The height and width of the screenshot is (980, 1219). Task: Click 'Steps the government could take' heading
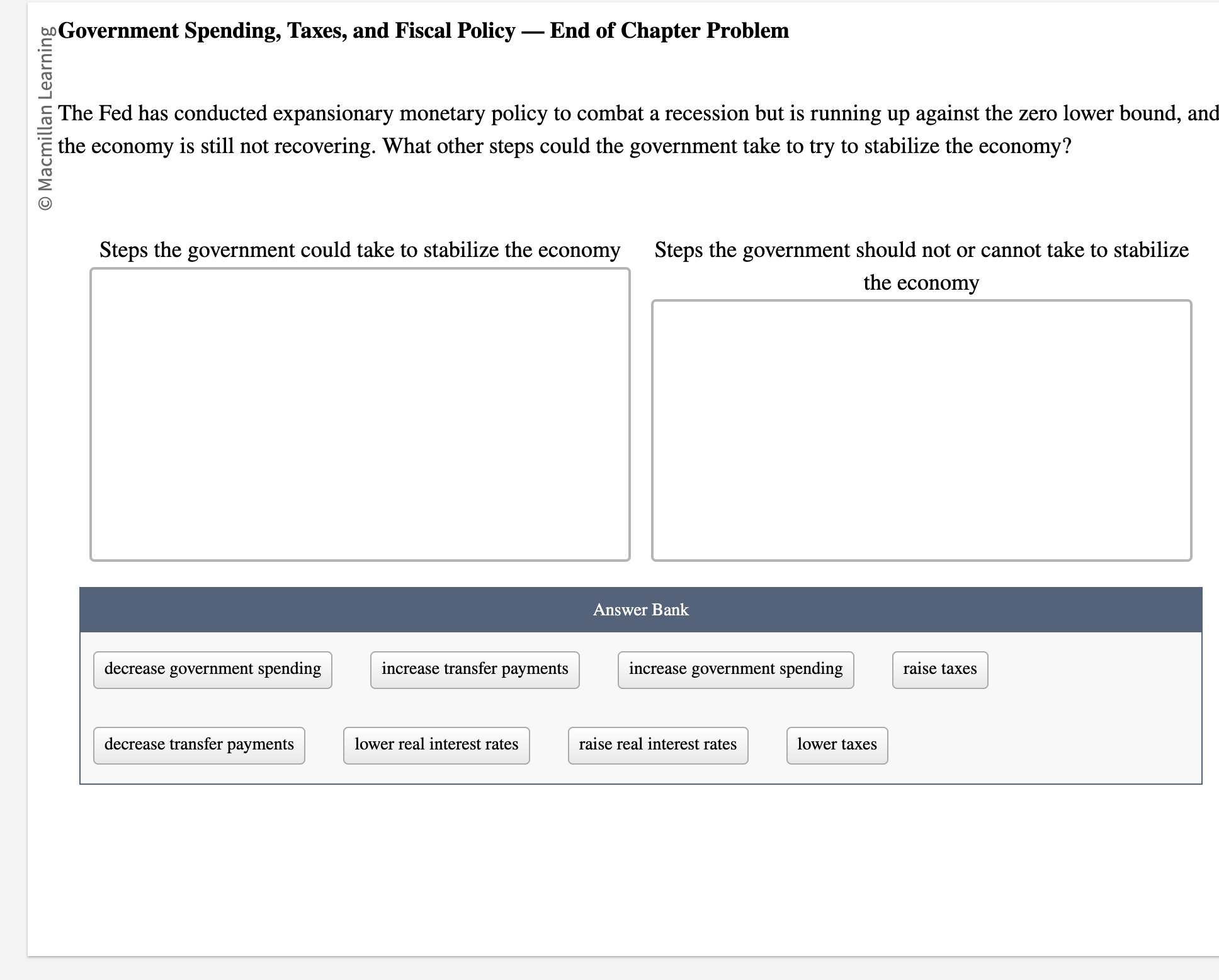pos(360,250)
